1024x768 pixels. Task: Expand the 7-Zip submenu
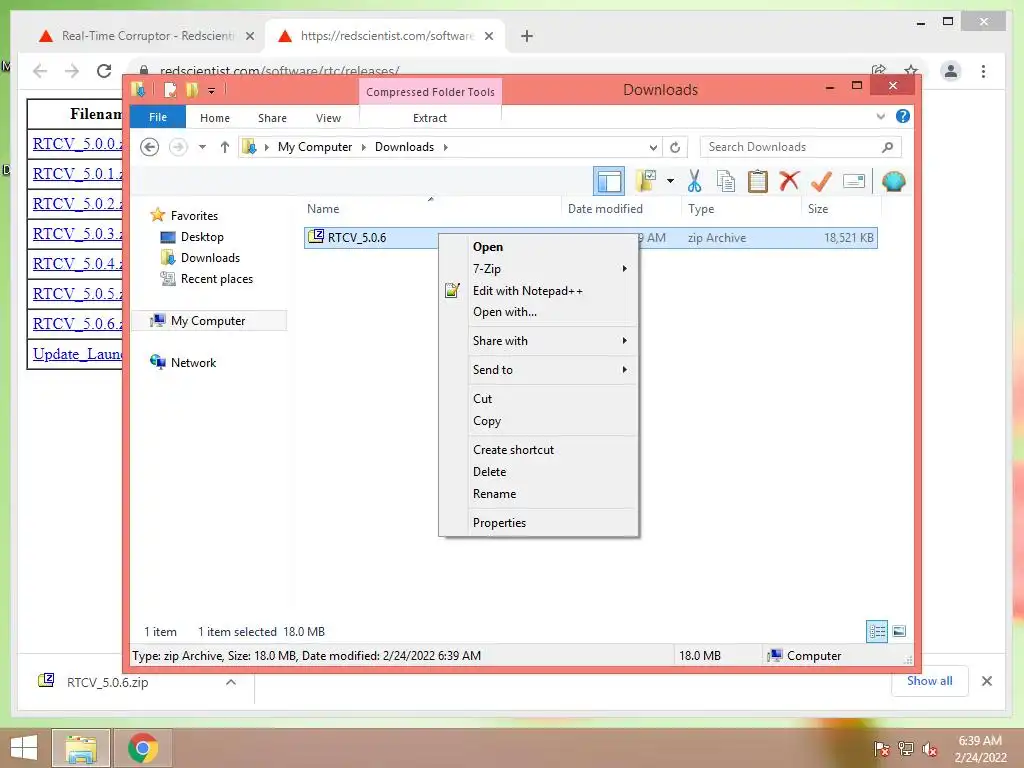point(552,268)
